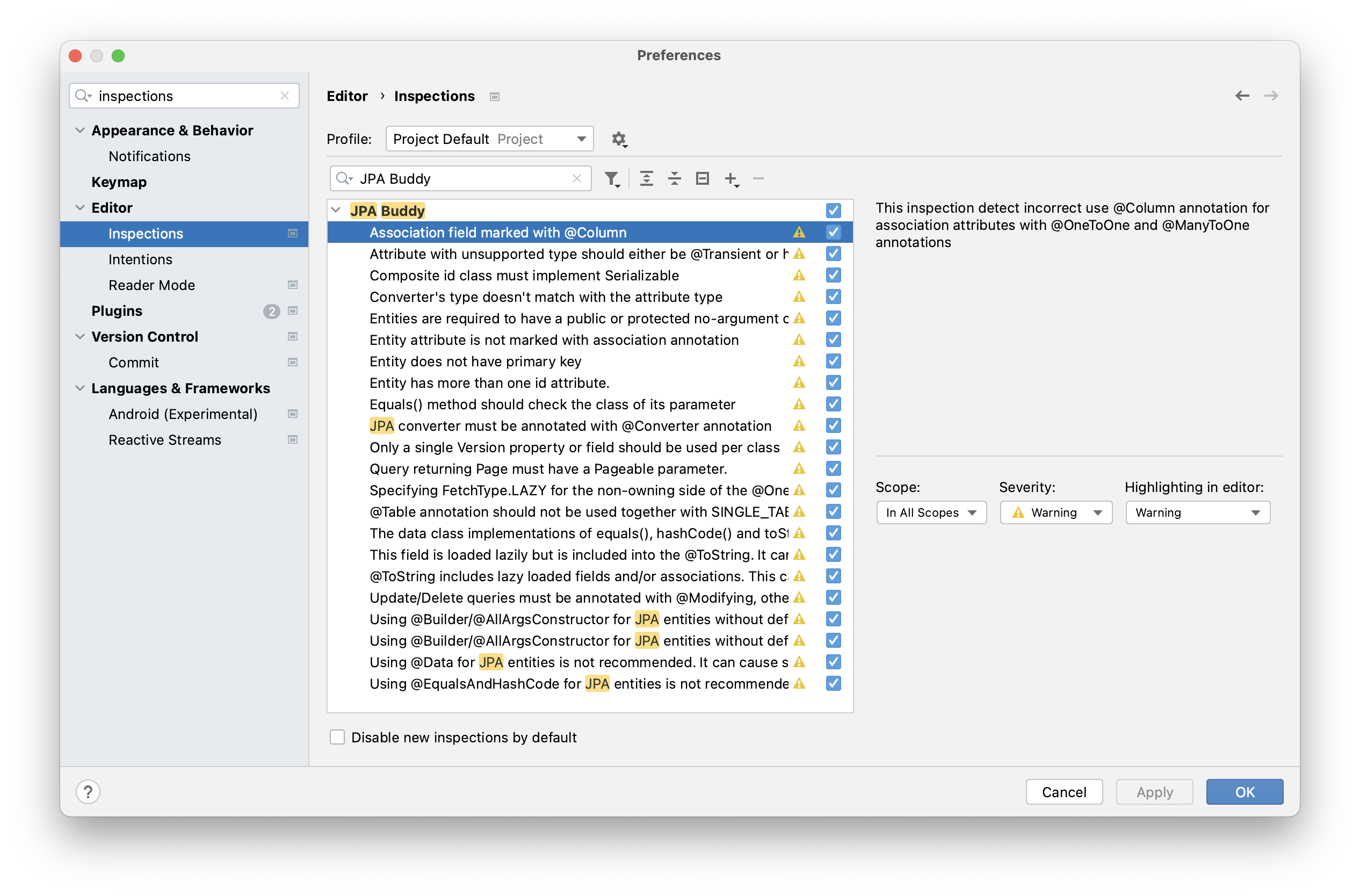This screenshot has width=1360, height=896.
Task: Uncheck Entity does not have primary key
Action: pos(833,361)
